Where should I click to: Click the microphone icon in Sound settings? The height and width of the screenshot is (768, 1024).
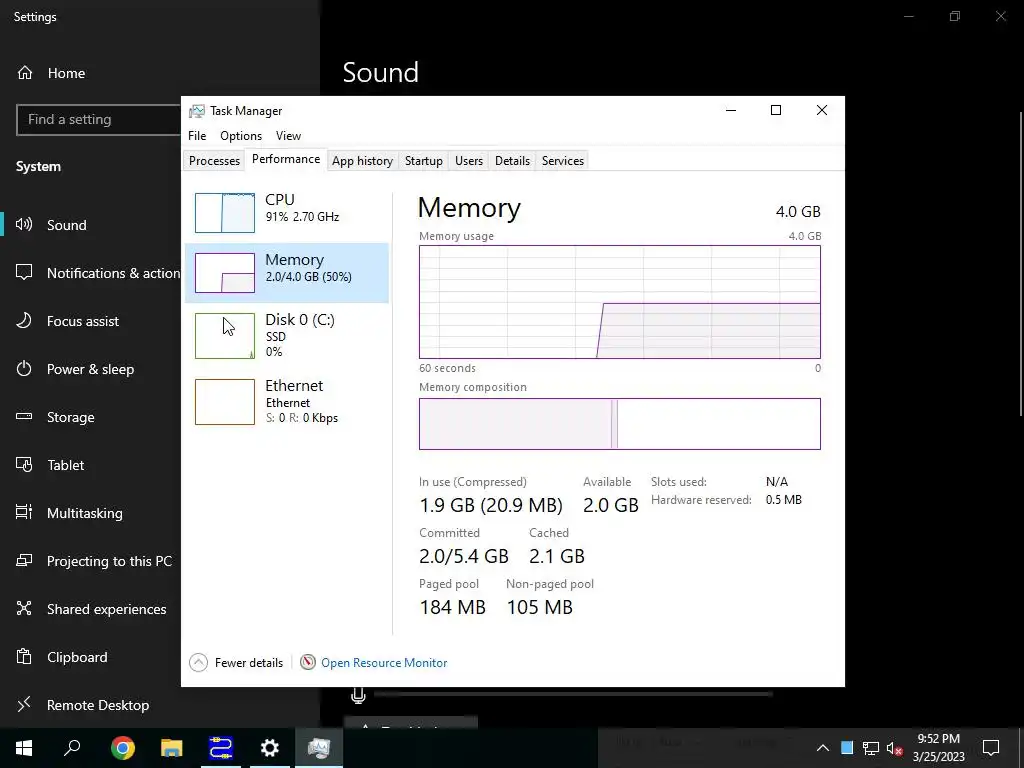[x=358, y=696]
